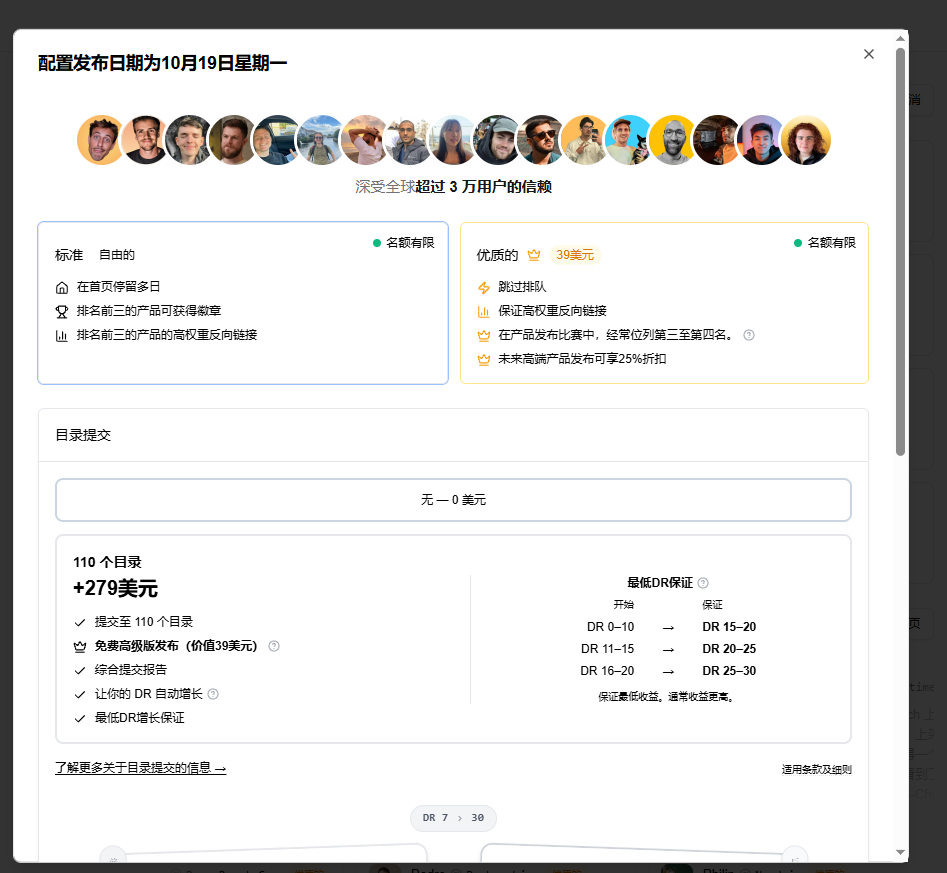Click the dialog's vertical scrollbar thumb

pos(900,251)
